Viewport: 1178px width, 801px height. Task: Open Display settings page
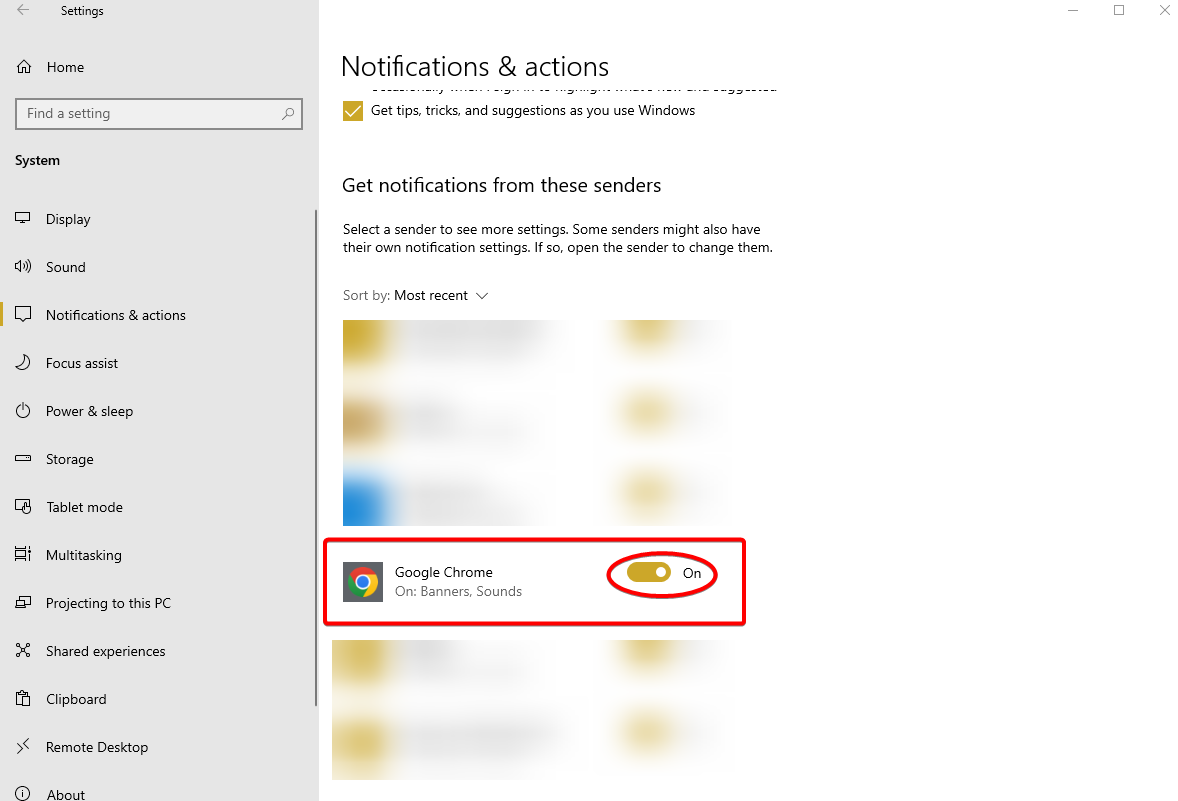[68, 219]
